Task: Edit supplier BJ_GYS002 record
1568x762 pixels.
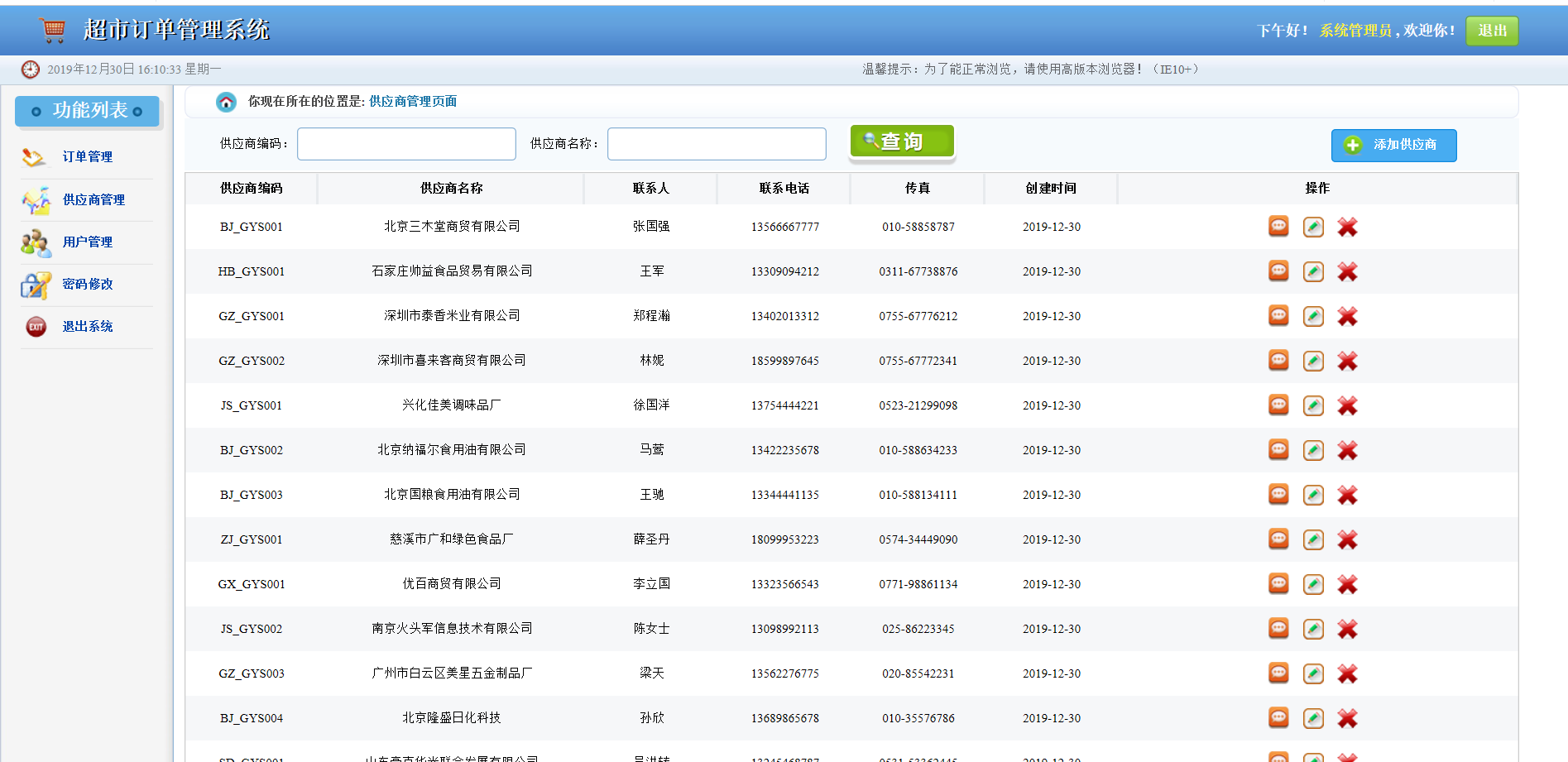Action: tap(1313, 450)
